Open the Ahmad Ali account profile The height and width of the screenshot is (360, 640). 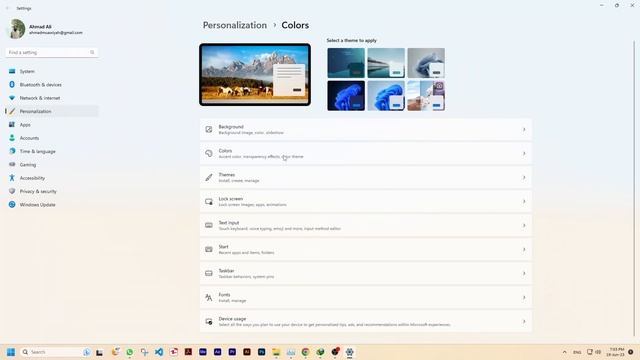pyautogui.click(x=46, y=29)
